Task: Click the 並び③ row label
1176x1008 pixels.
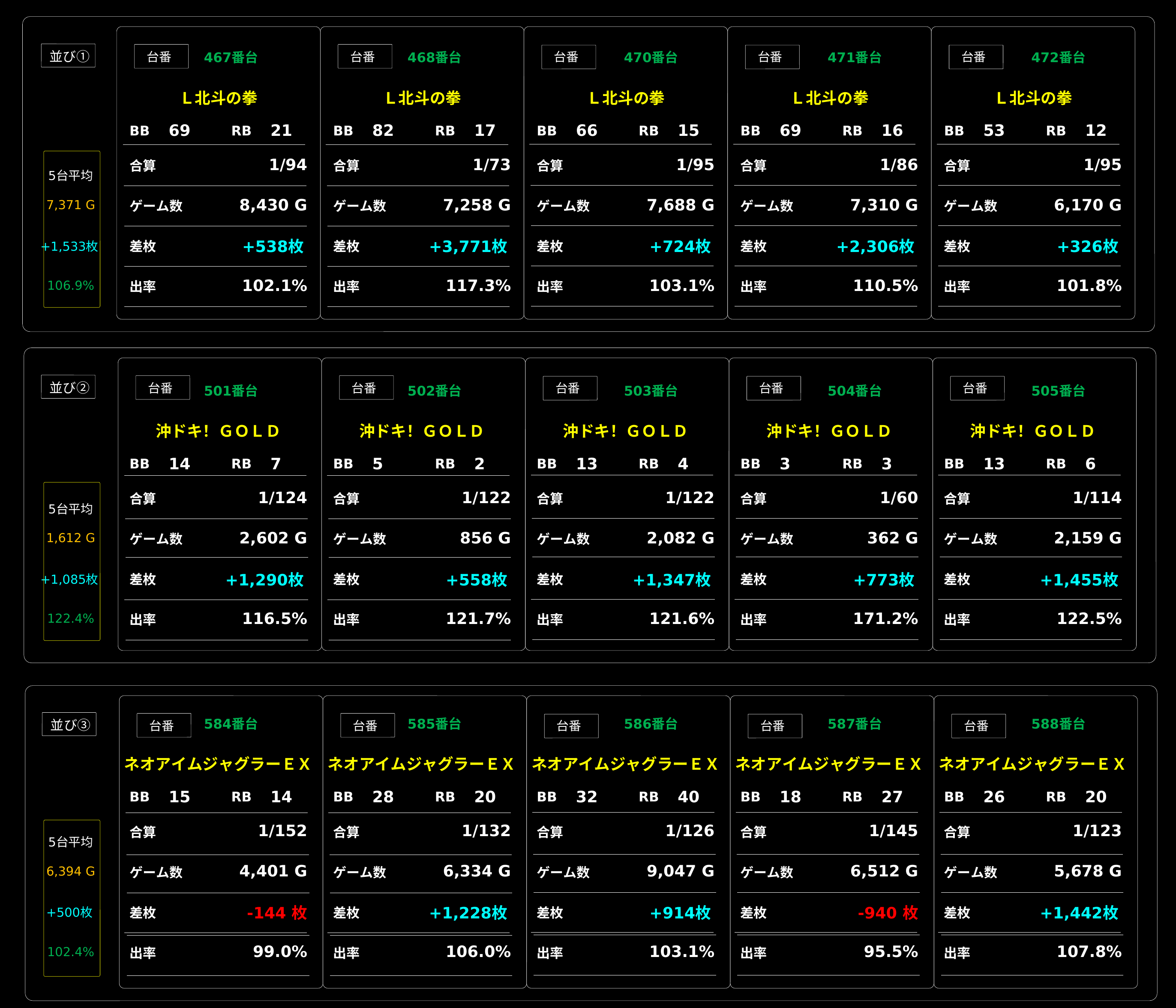Action: pyautogui.click(x=69, y=724)
